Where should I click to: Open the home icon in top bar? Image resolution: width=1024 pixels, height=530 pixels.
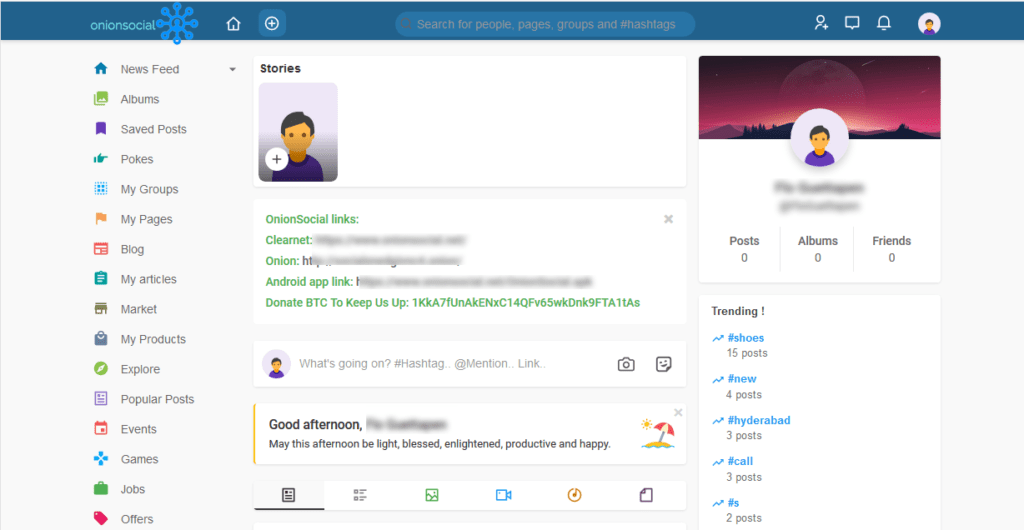pyautogui.click(x=233, y=24)
